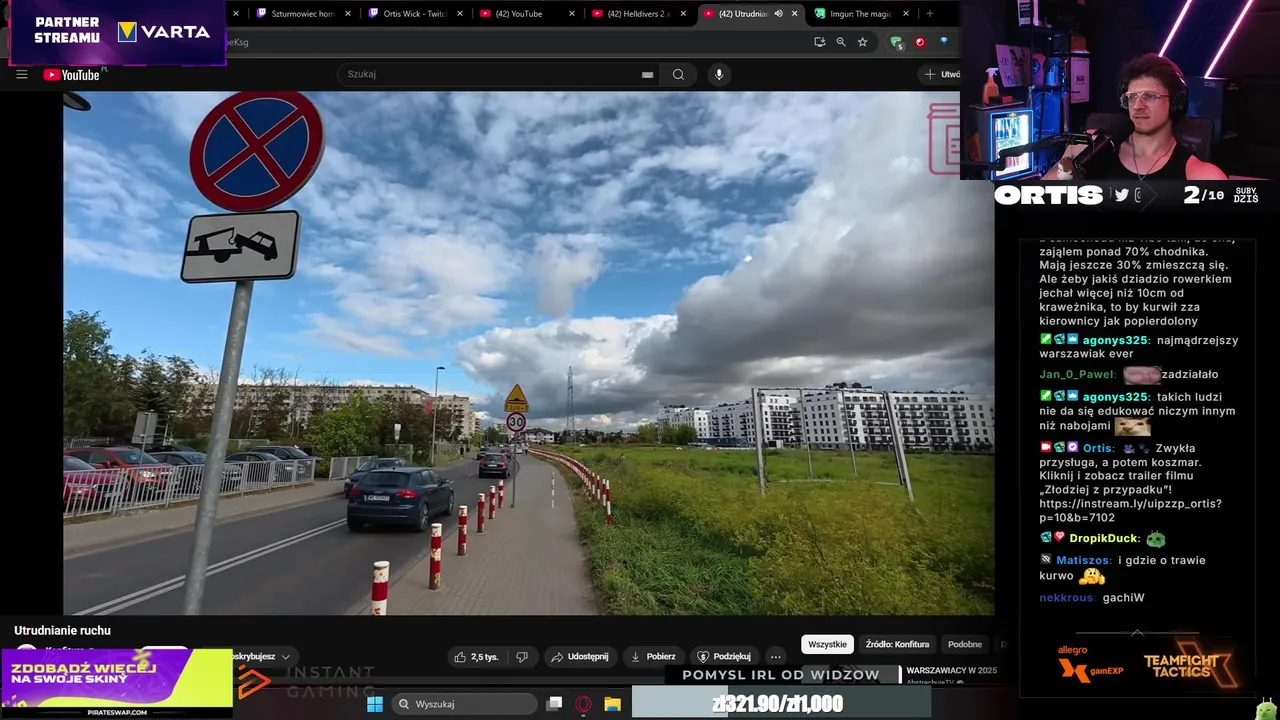The height and width of the screenshot is (720, 1280).
Task: Click the YouTube search magnifier button
Action: [678, 74]
